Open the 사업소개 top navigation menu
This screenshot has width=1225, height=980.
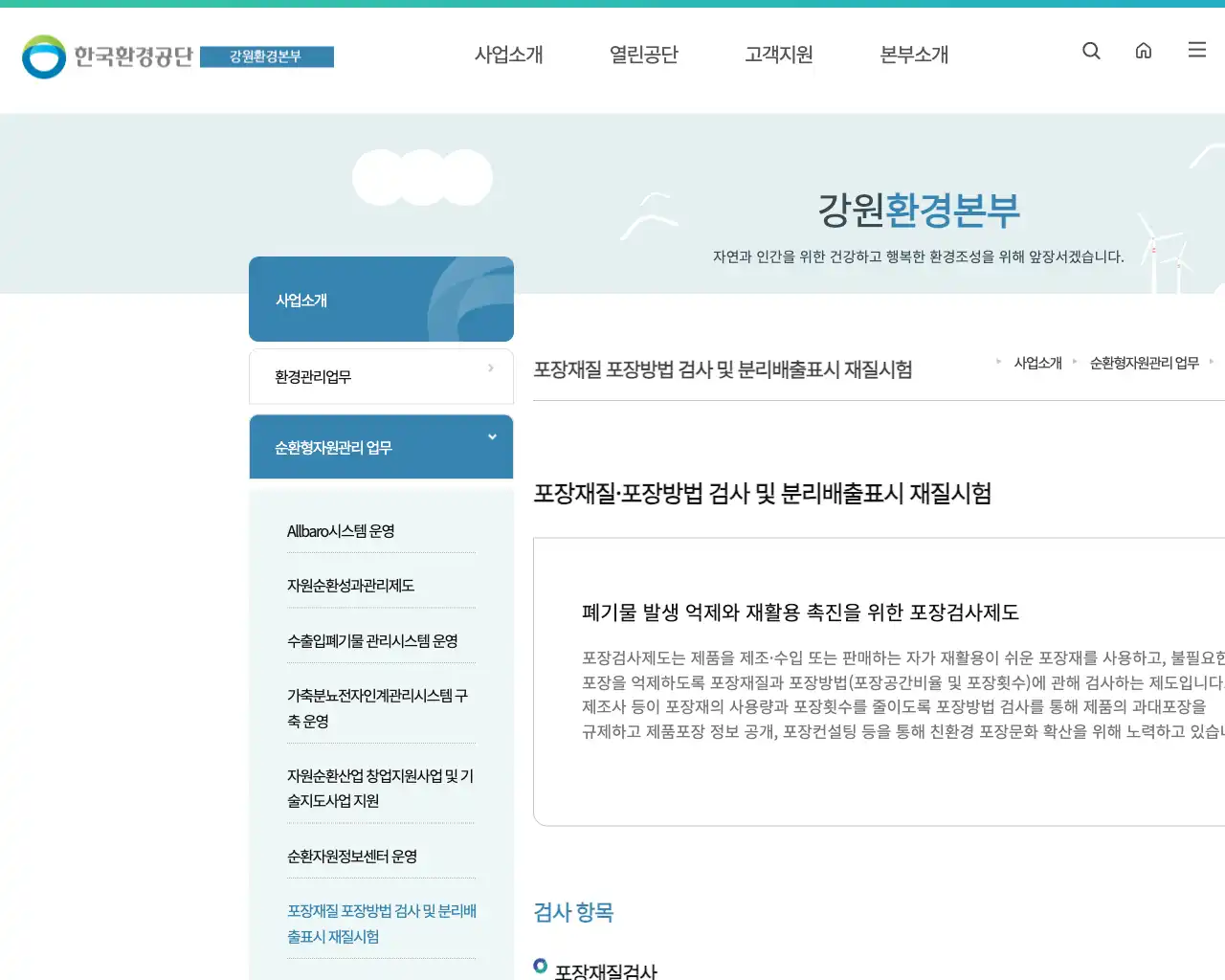509,56
